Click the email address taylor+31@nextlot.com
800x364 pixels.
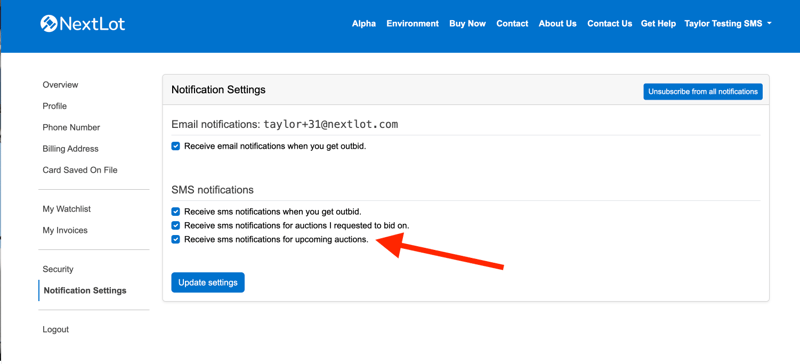pos(331,125)
